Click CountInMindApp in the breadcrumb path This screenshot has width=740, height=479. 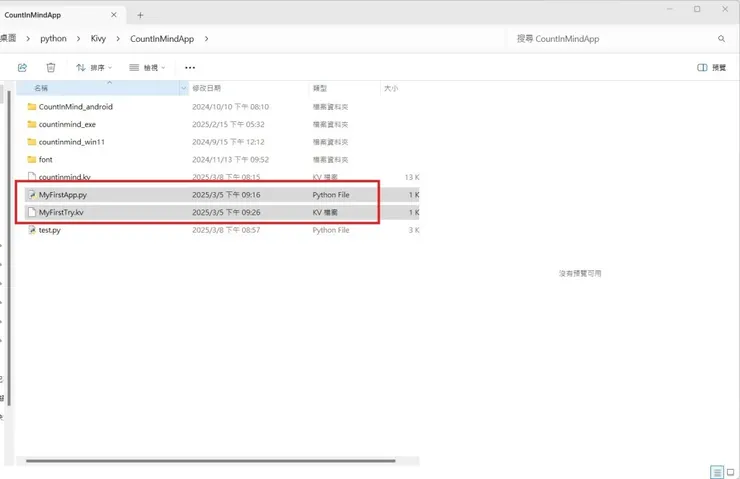pyautogui.click(x=162, y=39)
